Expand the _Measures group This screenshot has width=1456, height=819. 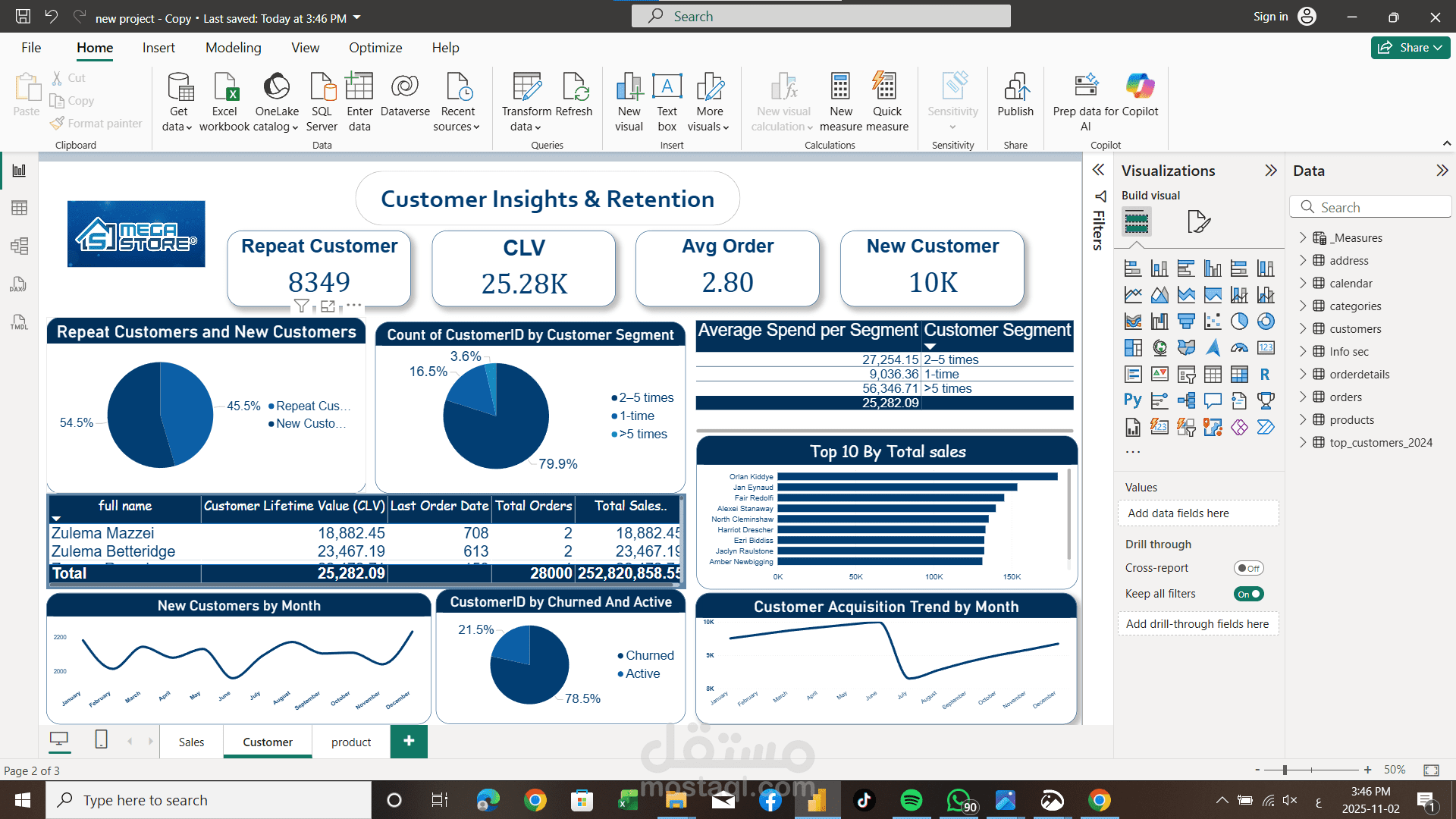coord(1303,237)
